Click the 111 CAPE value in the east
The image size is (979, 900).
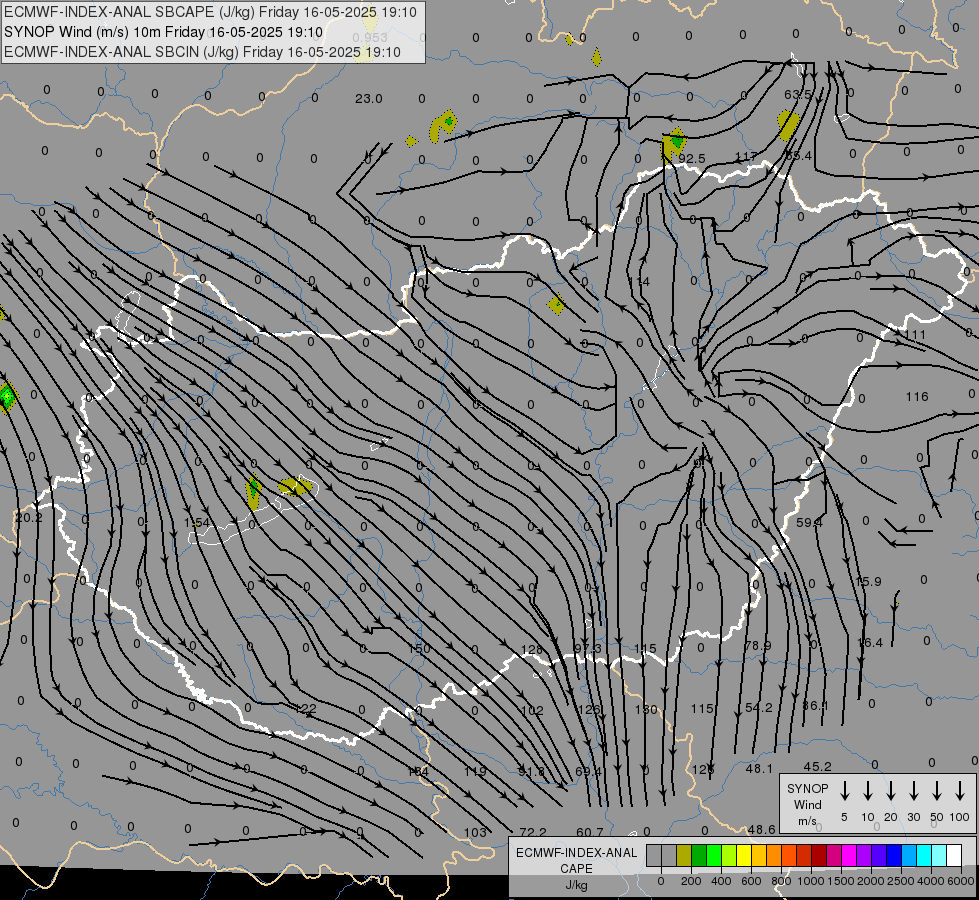click(915, 335)
